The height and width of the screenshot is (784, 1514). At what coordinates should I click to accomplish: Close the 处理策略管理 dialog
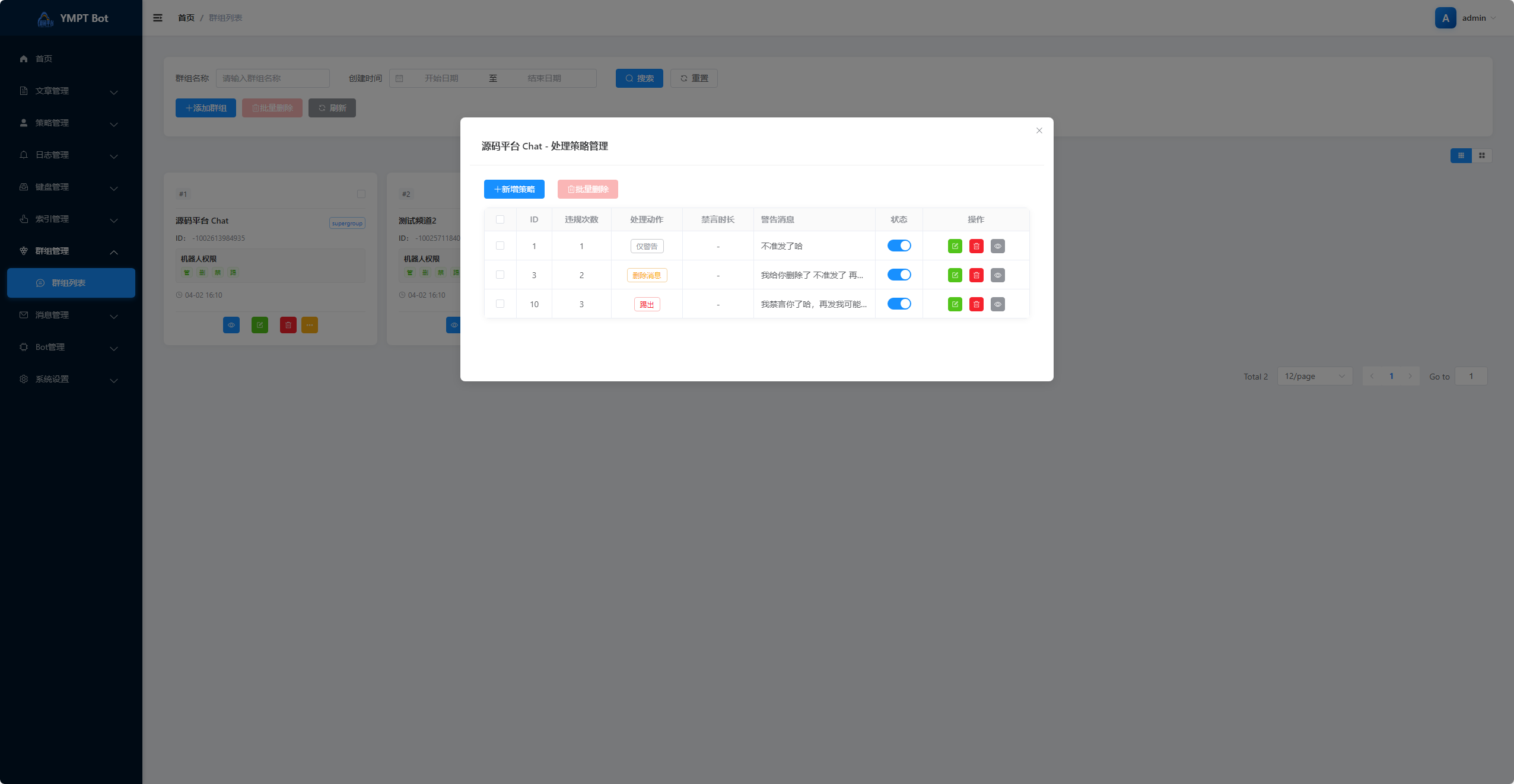[1039, 130]
